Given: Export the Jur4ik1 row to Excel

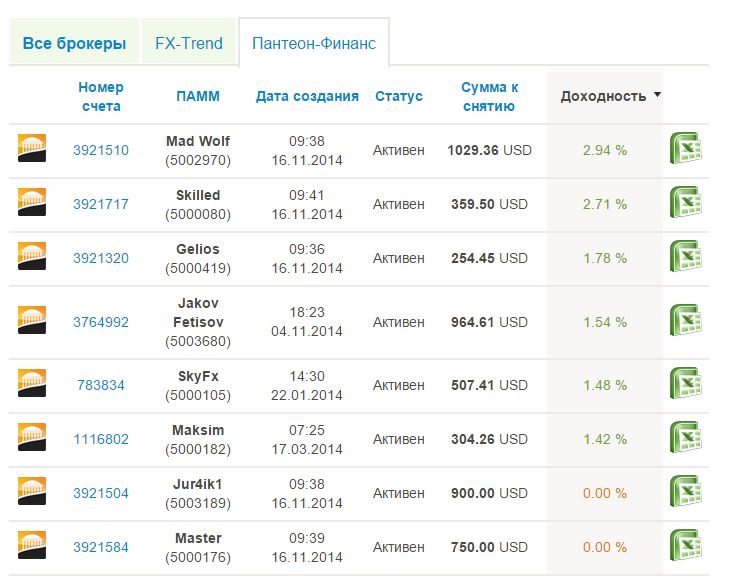Looking at the screenshot, I should coord(685,494).
